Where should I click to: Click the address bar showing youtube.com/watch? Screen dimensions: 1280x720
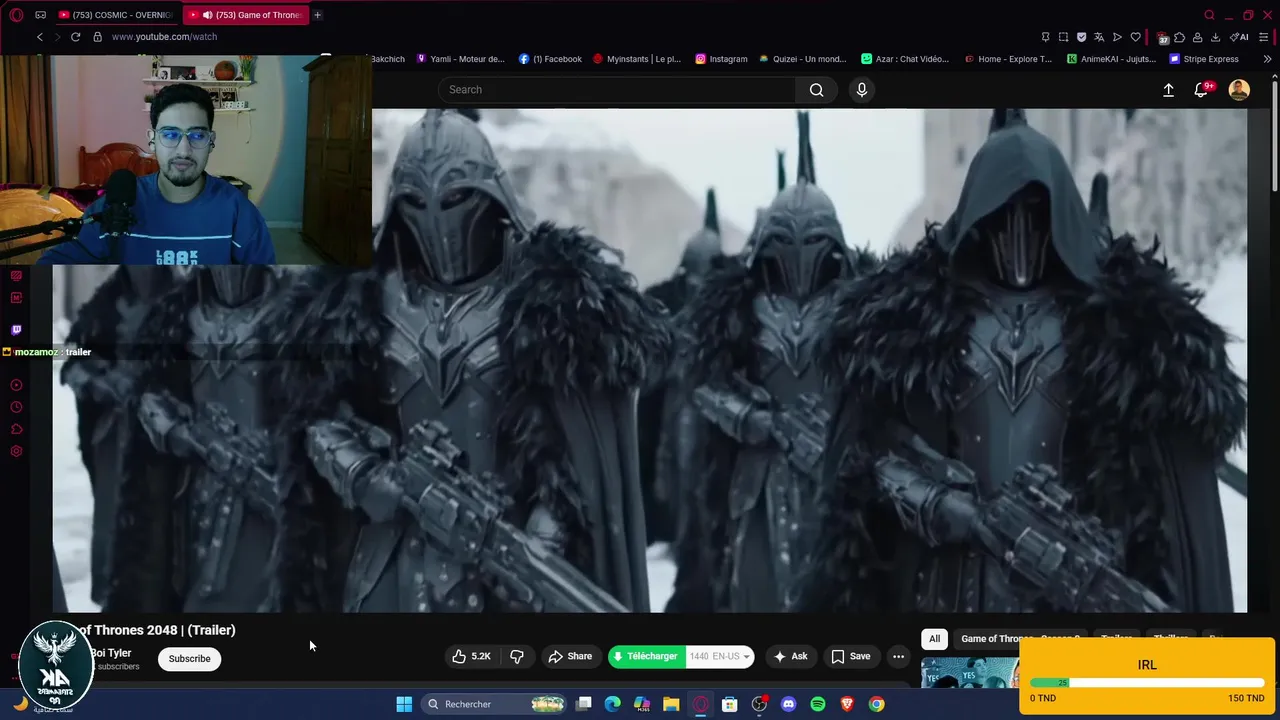tap(164, 37)
